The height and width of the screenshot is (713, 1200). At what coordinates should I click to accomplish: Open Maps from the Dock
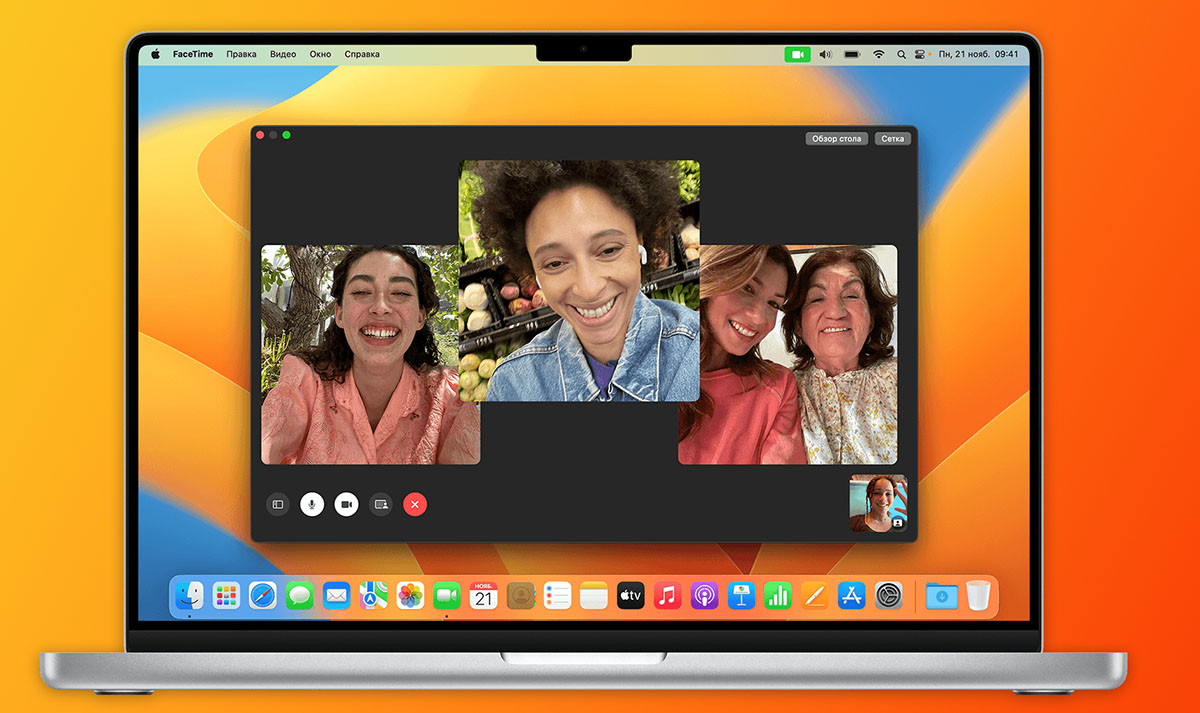tap(373, 596)
